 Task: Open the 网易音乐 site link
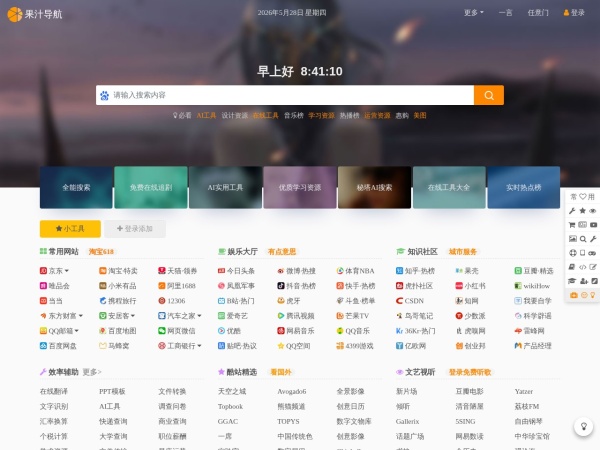tap(296, 331)
